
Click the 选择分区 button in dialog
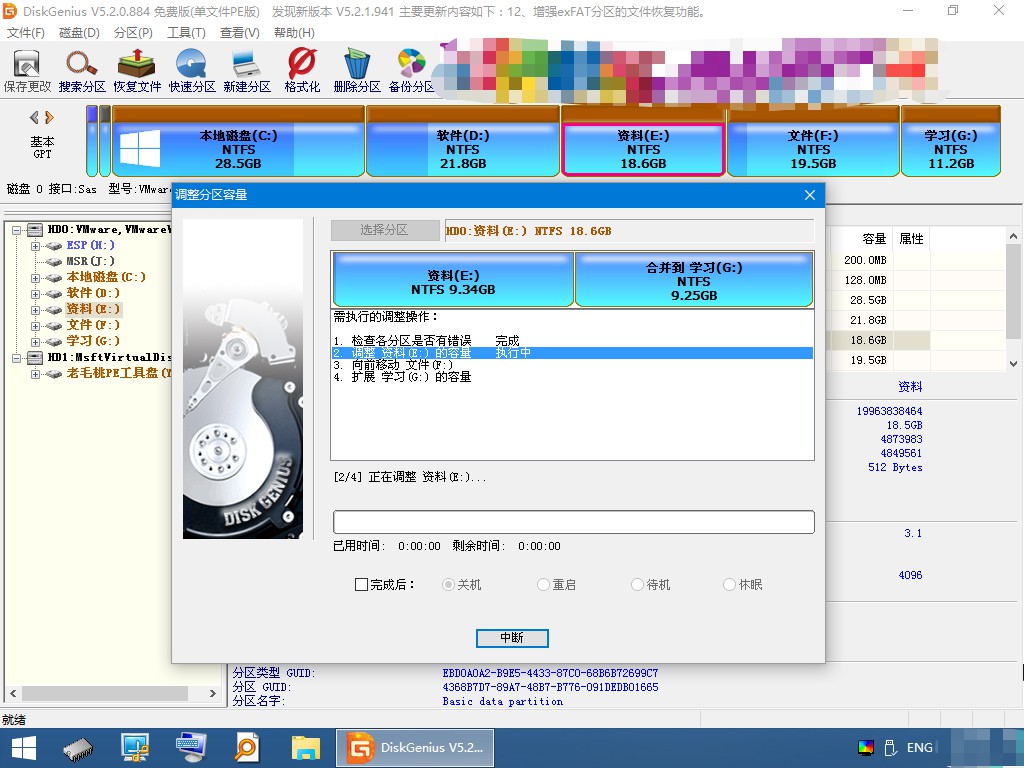[x=385, y=230]
